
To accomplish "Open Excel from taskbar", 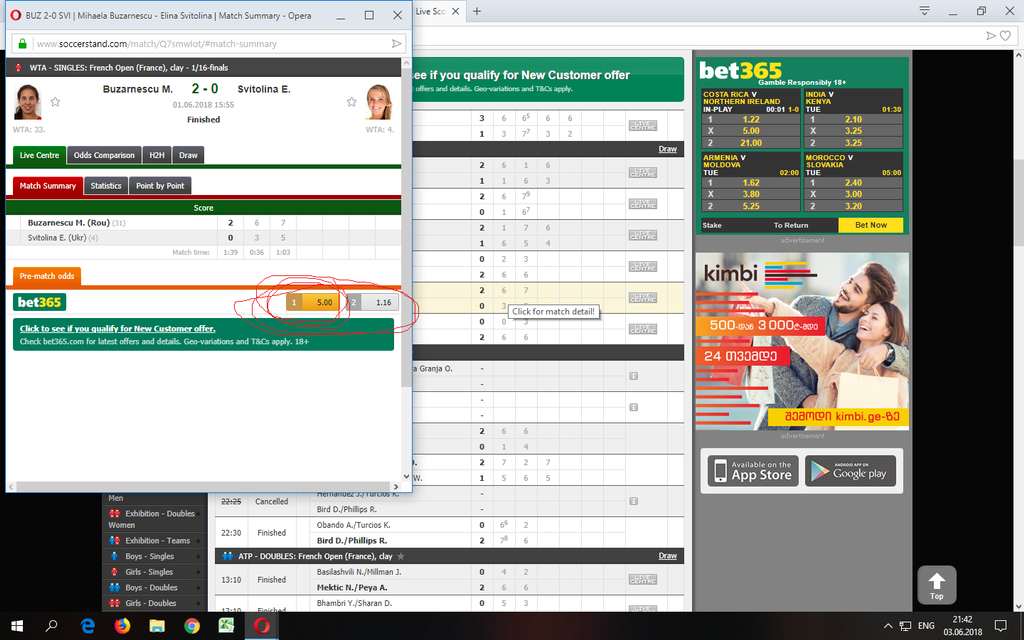I will click(x=226, y=626).
